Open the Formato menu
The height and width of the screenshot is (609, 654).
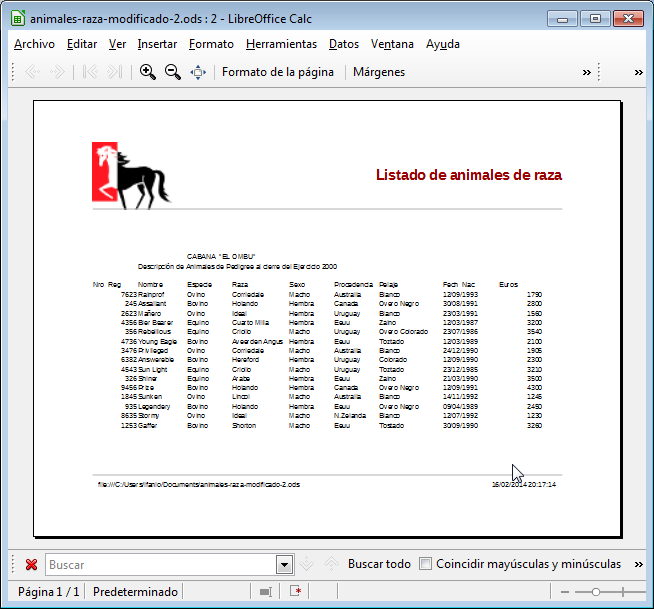click(211, 44)
